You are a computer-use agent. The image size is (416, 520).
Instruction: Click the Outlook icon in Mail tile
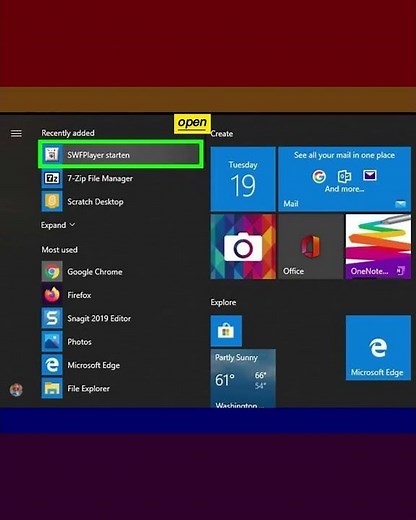tap(344, 176)
